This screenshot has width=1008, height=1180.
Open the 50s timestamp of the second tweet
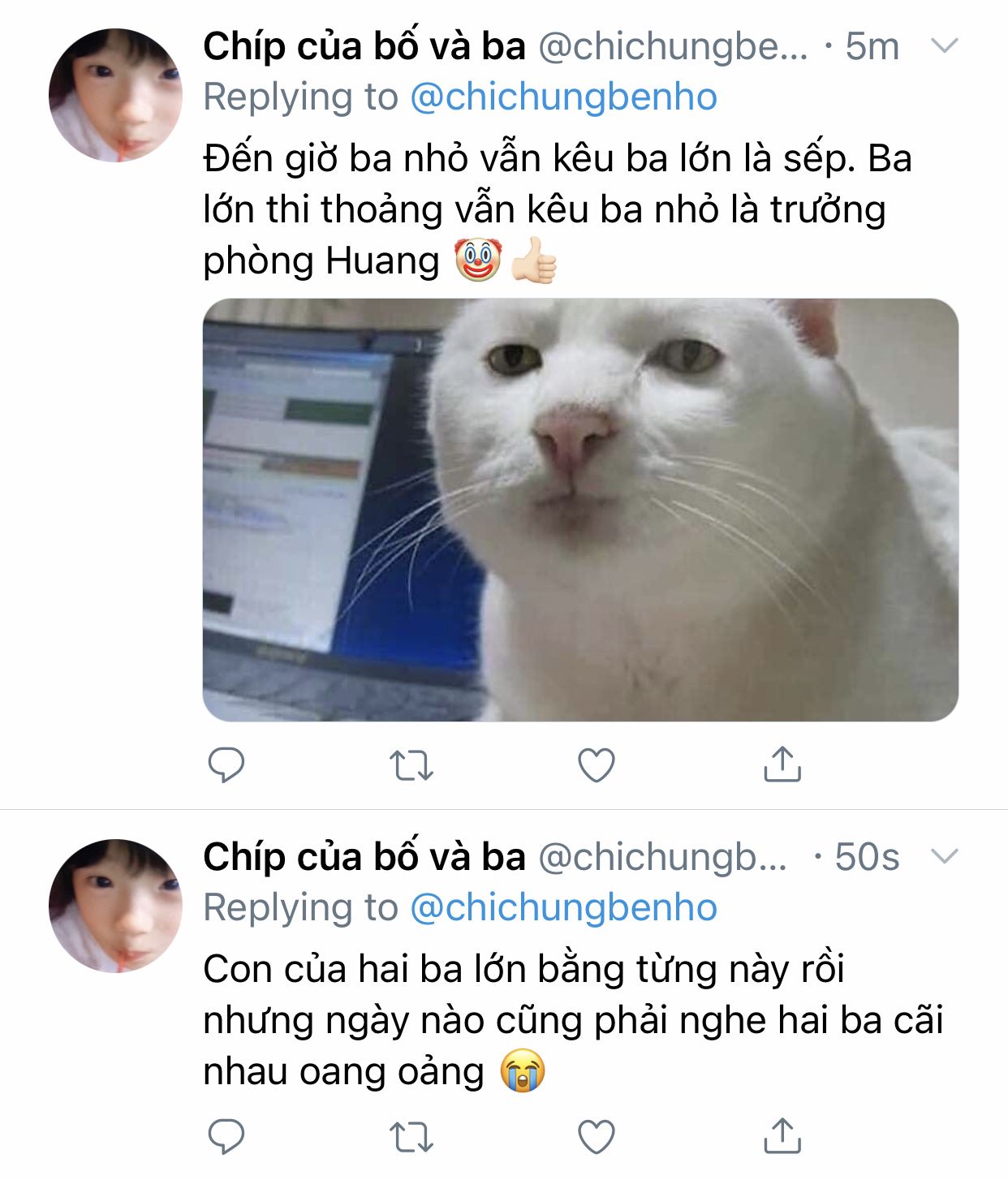[867, 857]
